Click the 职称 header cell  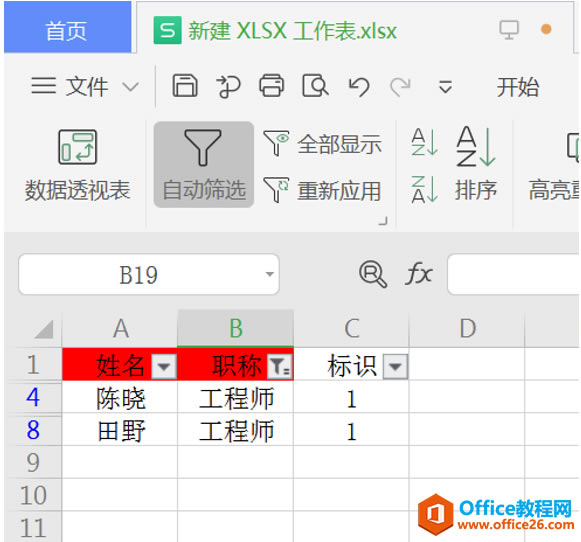click(236, 364)
